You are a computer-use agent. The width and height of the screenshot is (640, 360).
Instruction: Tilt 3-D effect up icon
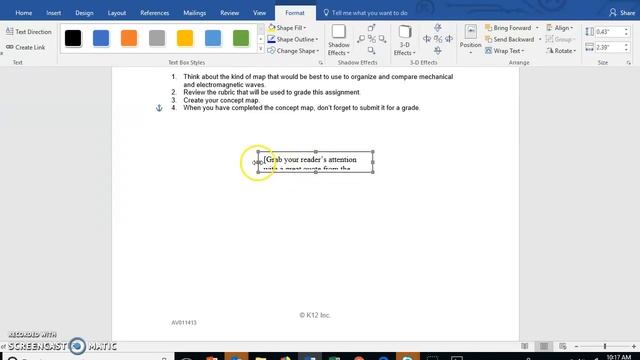[438, 28]
